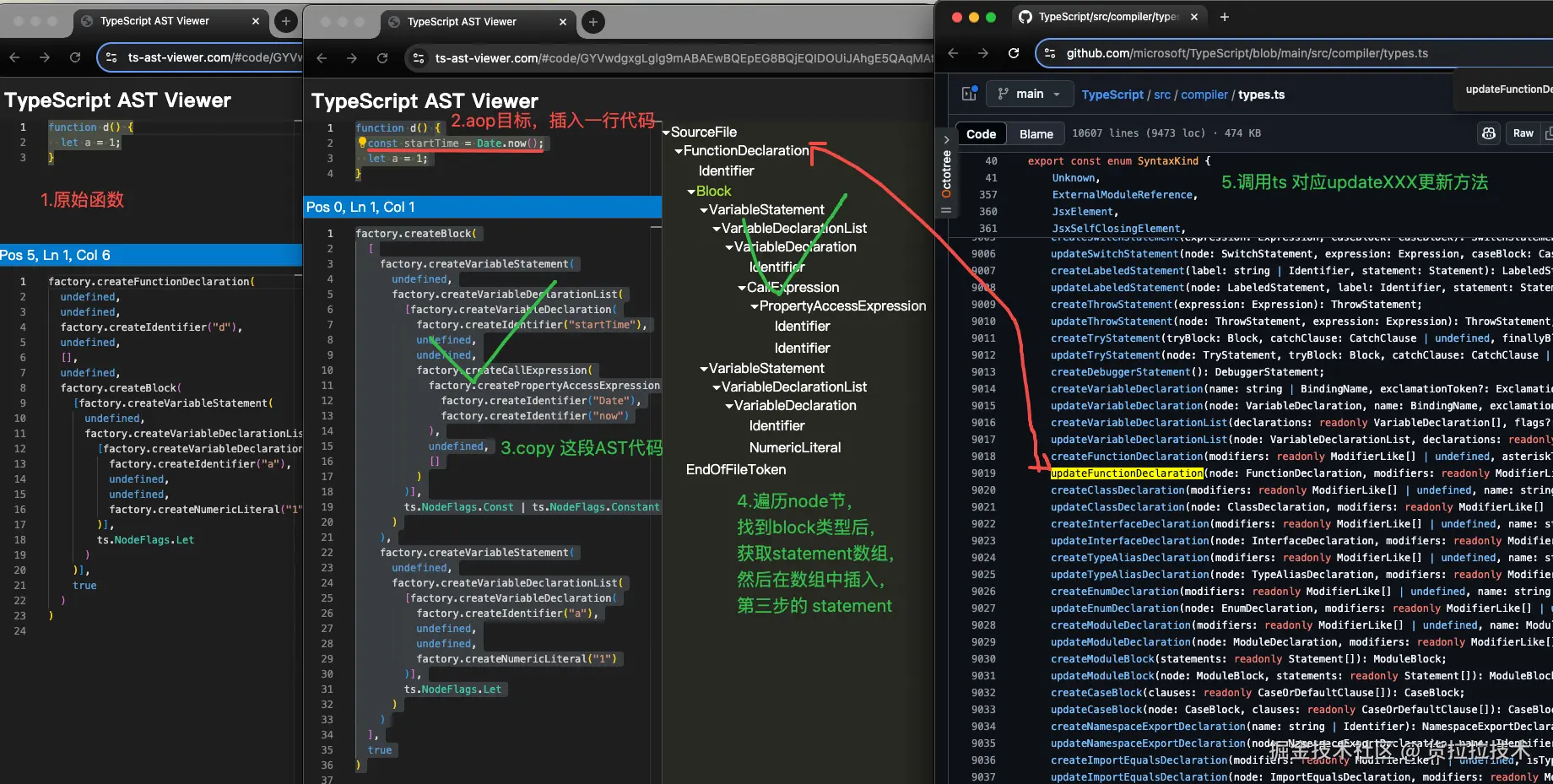Open a new tab in the middle browser window
The width and height of the screenshot is (1553, 784).
[593, 22]
